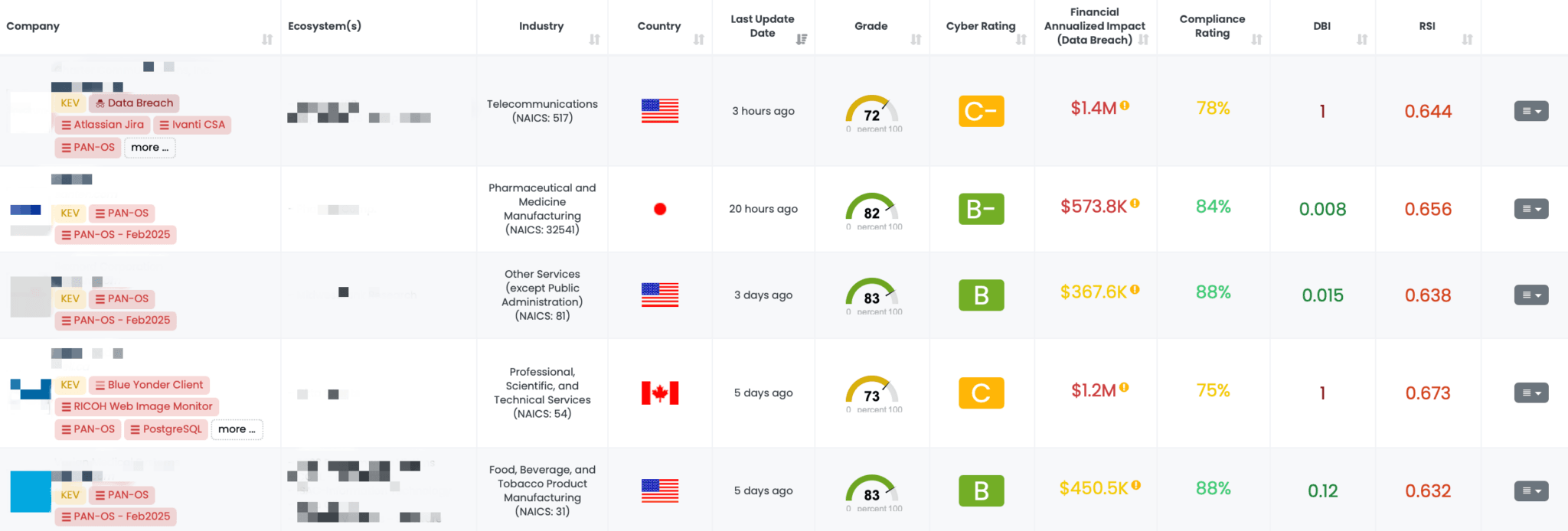Click the grade gauge showing 72

[871, 112]
